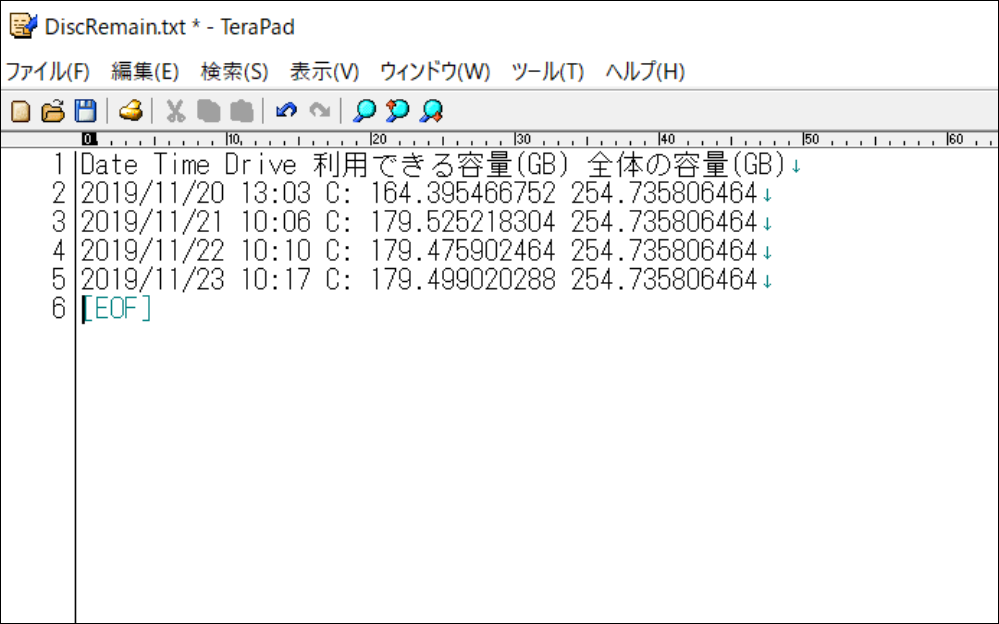
Task: Open the ツール(T) menu
Action: pos(548,71)
